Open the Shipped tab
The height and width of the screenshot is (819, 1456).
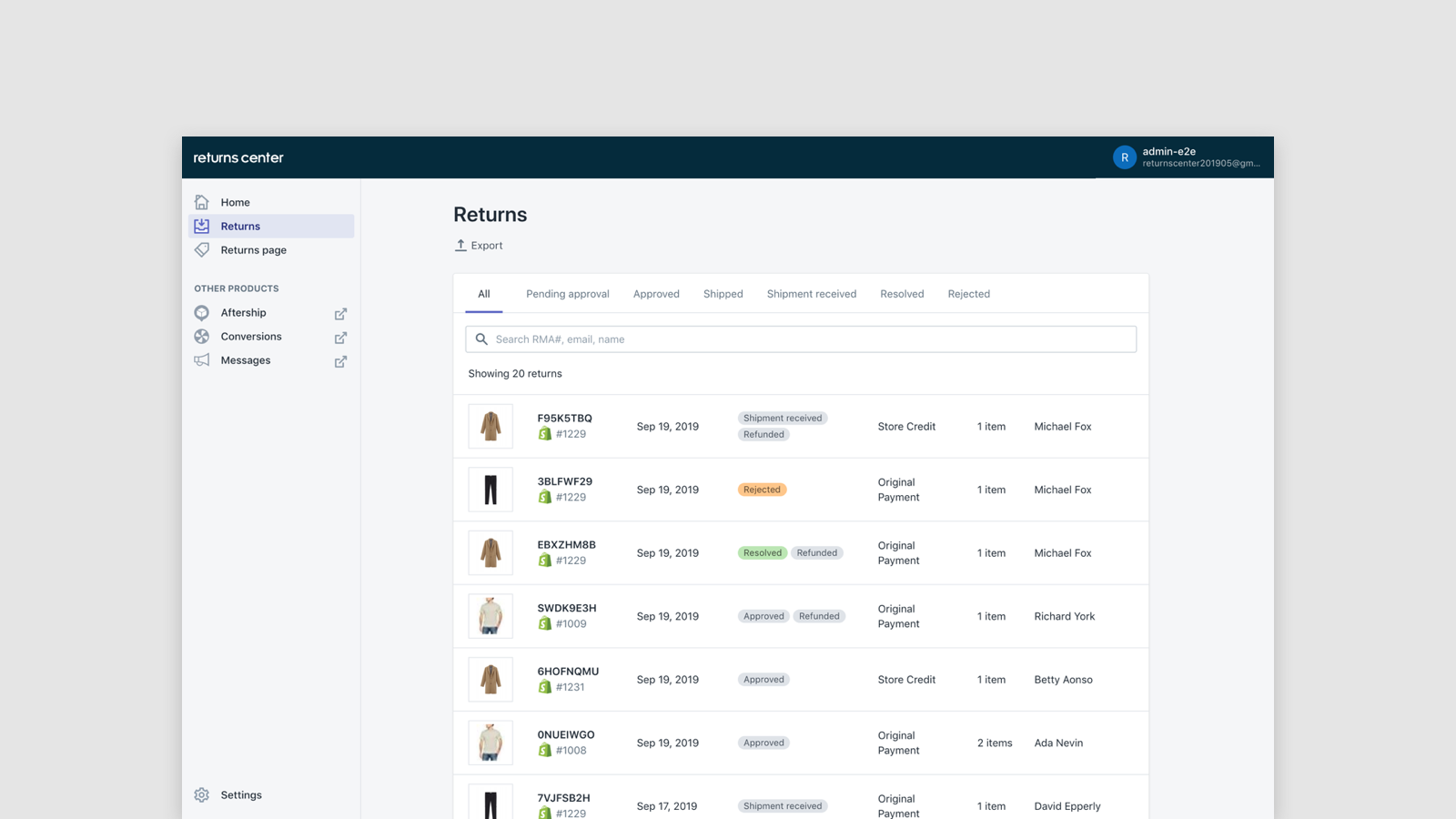click(x=723, y=294)
